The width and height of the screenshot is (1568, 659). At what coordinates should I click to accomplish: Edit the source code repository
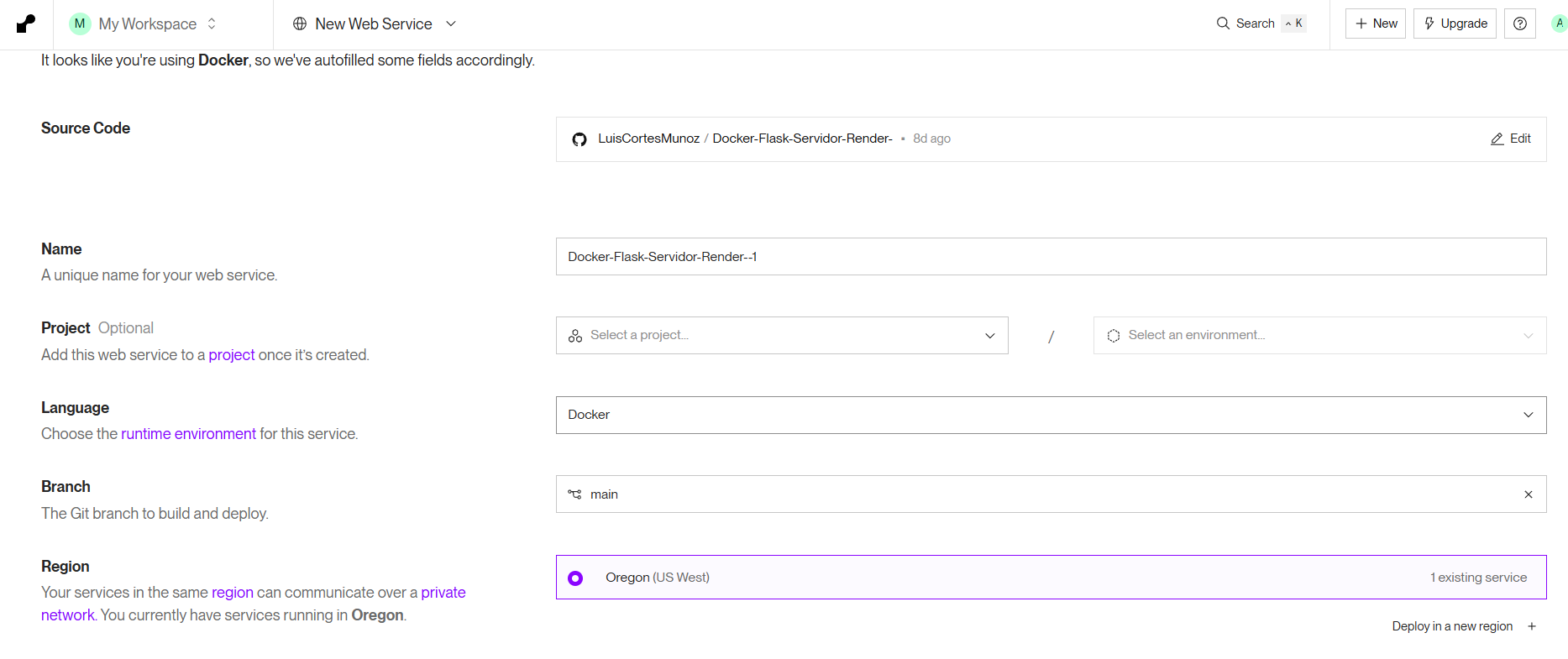(1510, 139)
